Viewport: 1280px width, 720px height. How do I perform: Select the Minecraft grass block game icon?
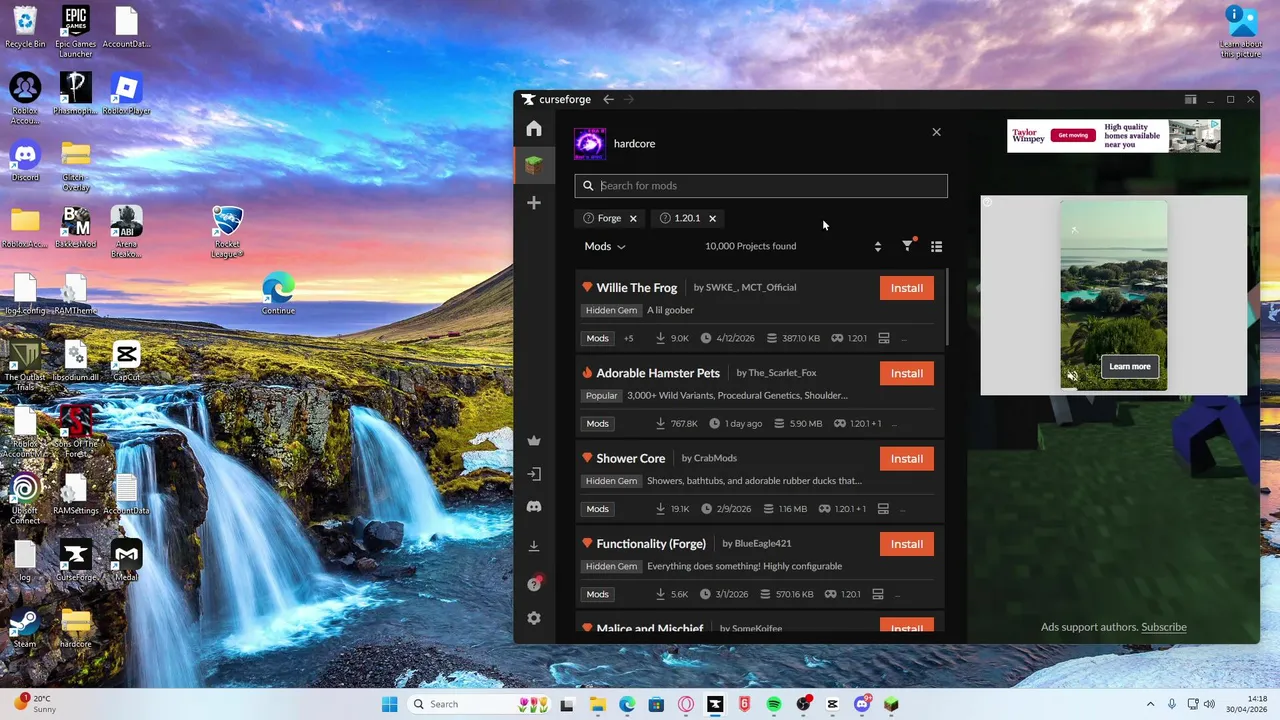coord(534,165)
